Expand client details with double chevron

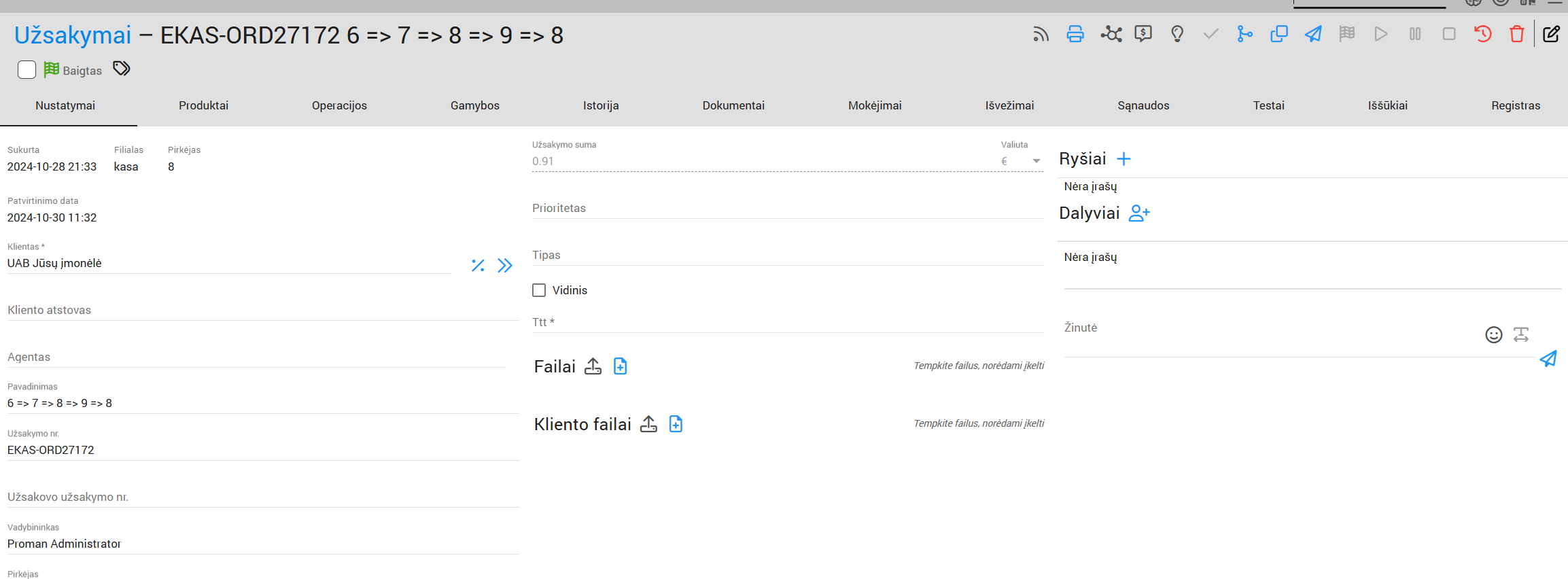tap(504, 266)
